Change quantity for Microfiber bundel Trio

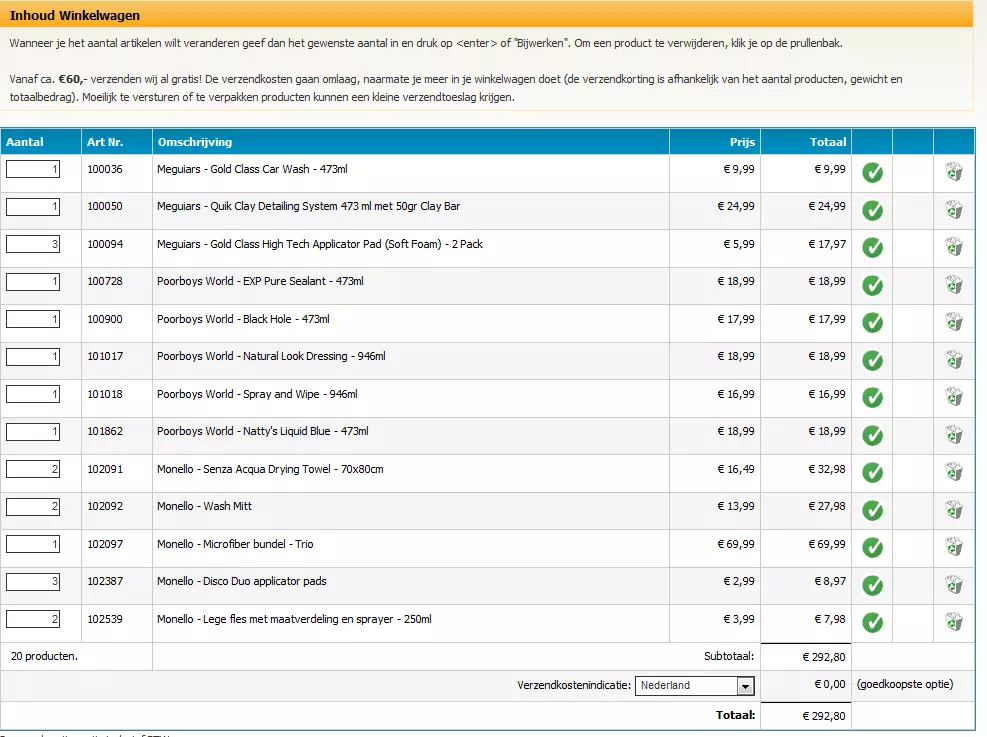[x=33, y=544]
